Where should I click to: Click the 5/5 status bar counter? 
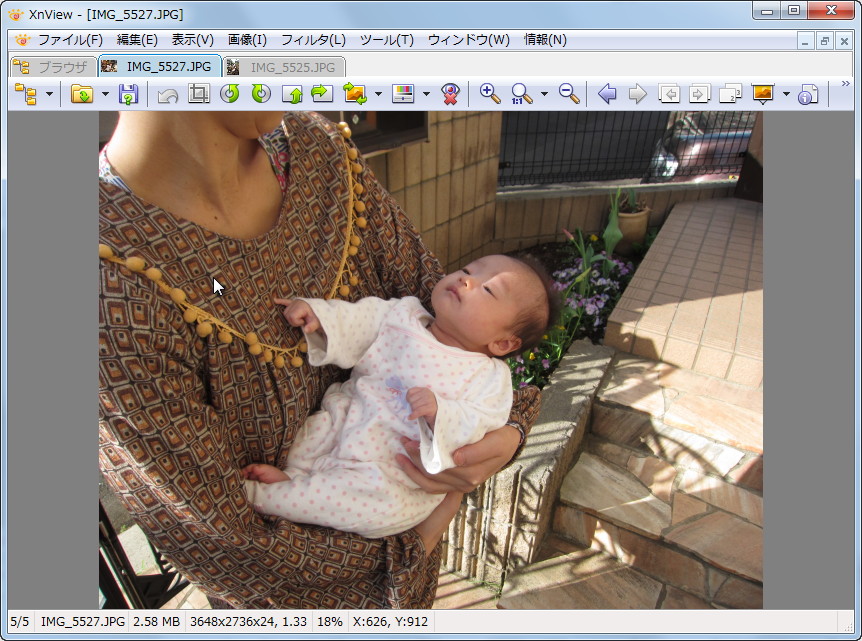point(20,622)
